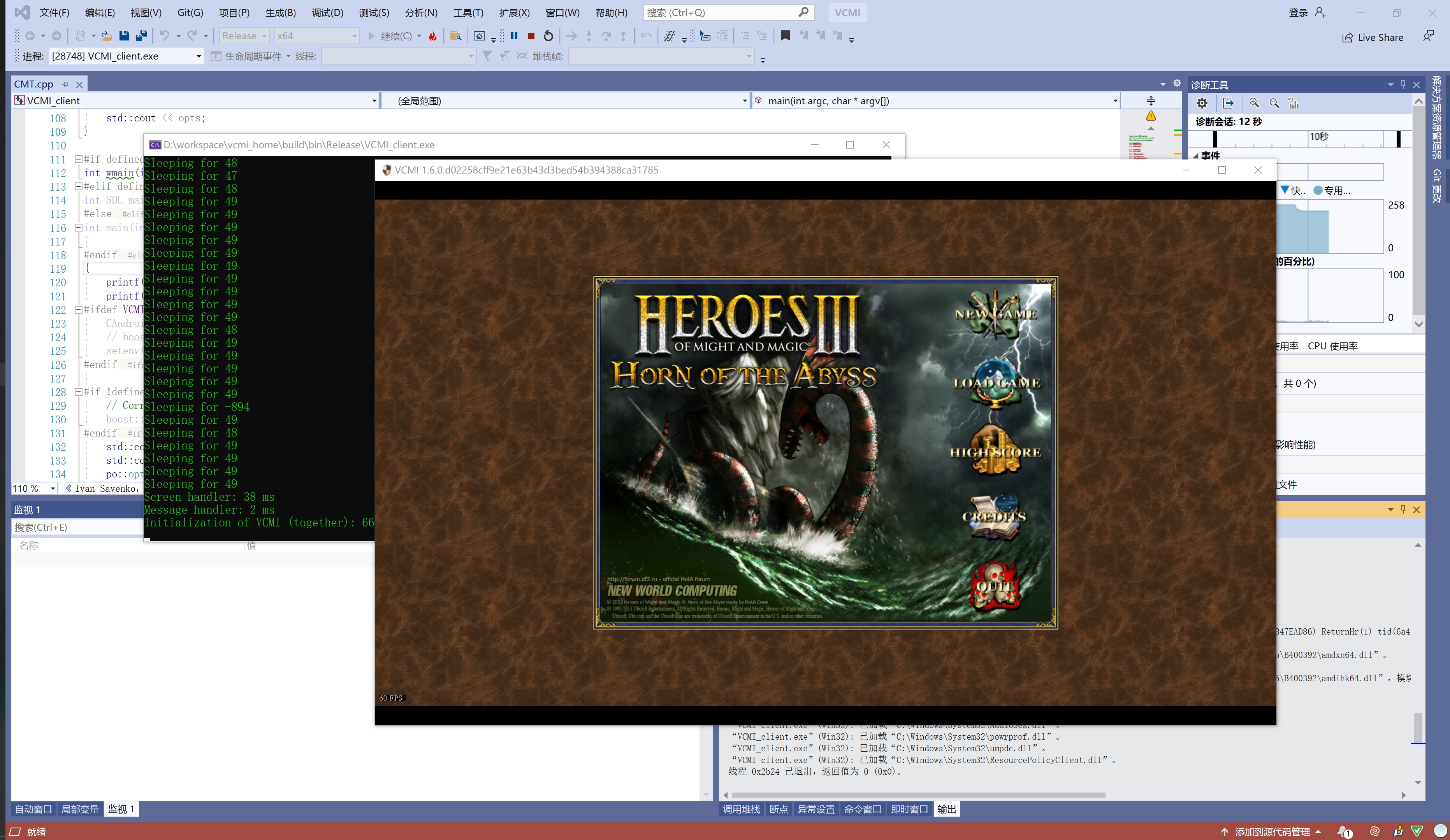
Task: Click the Live Share button
Action: pyautogui.click(x=1372, y=37)
